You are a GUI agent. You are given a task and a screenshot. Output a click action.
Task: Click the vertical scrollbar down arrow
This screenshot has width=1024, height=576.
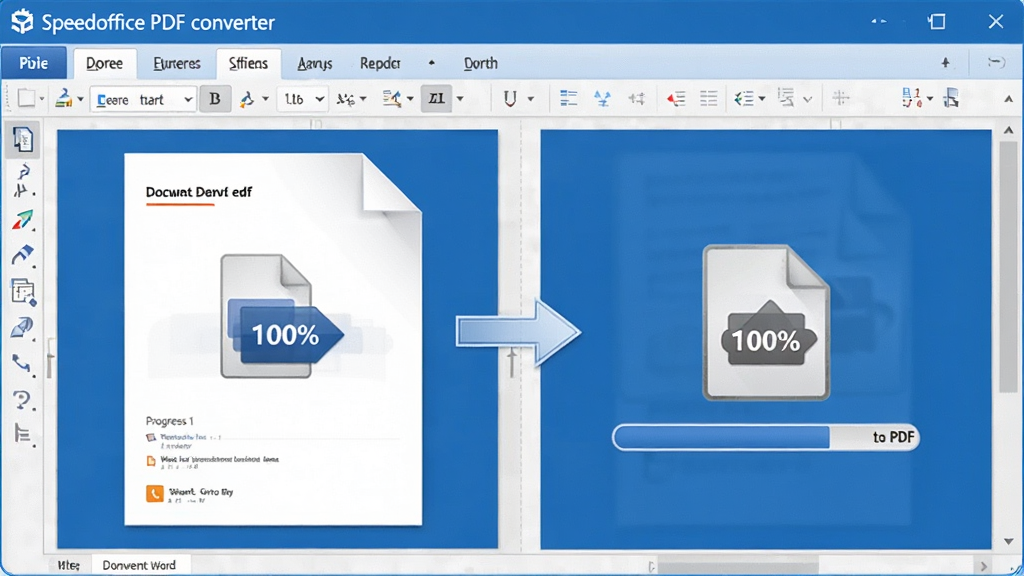click(x=1008, y=541)
